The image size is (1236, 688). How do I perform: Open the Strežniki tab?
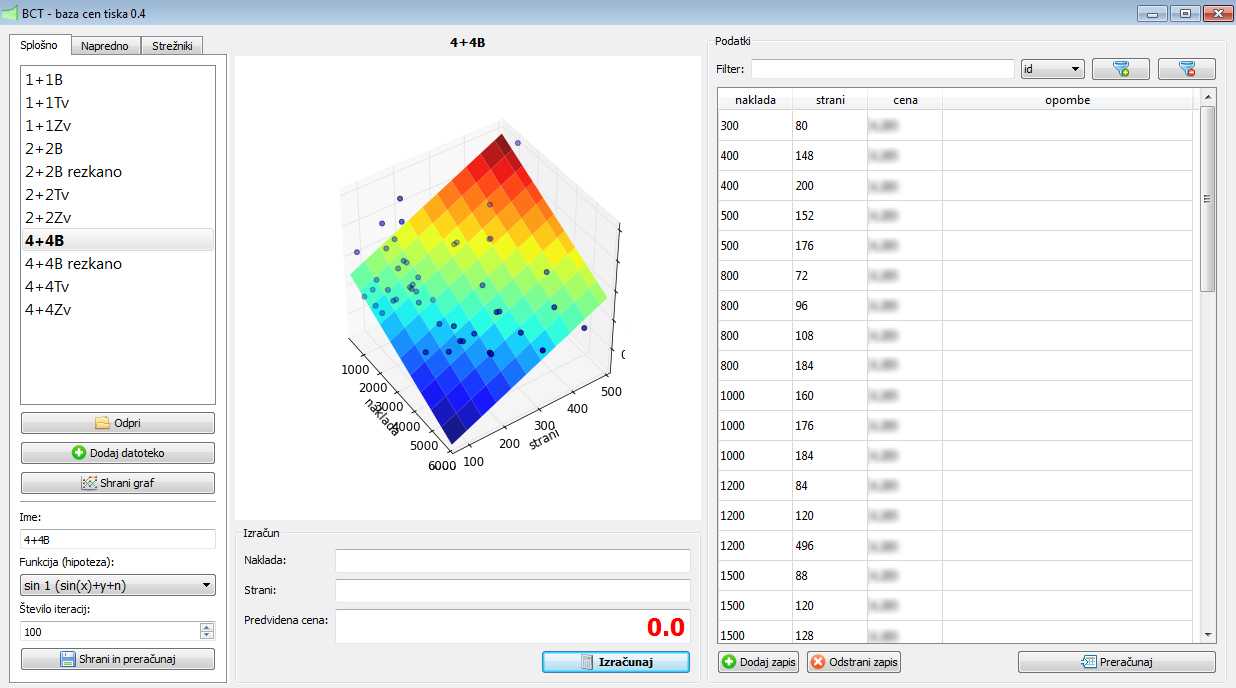click(172, 46)
